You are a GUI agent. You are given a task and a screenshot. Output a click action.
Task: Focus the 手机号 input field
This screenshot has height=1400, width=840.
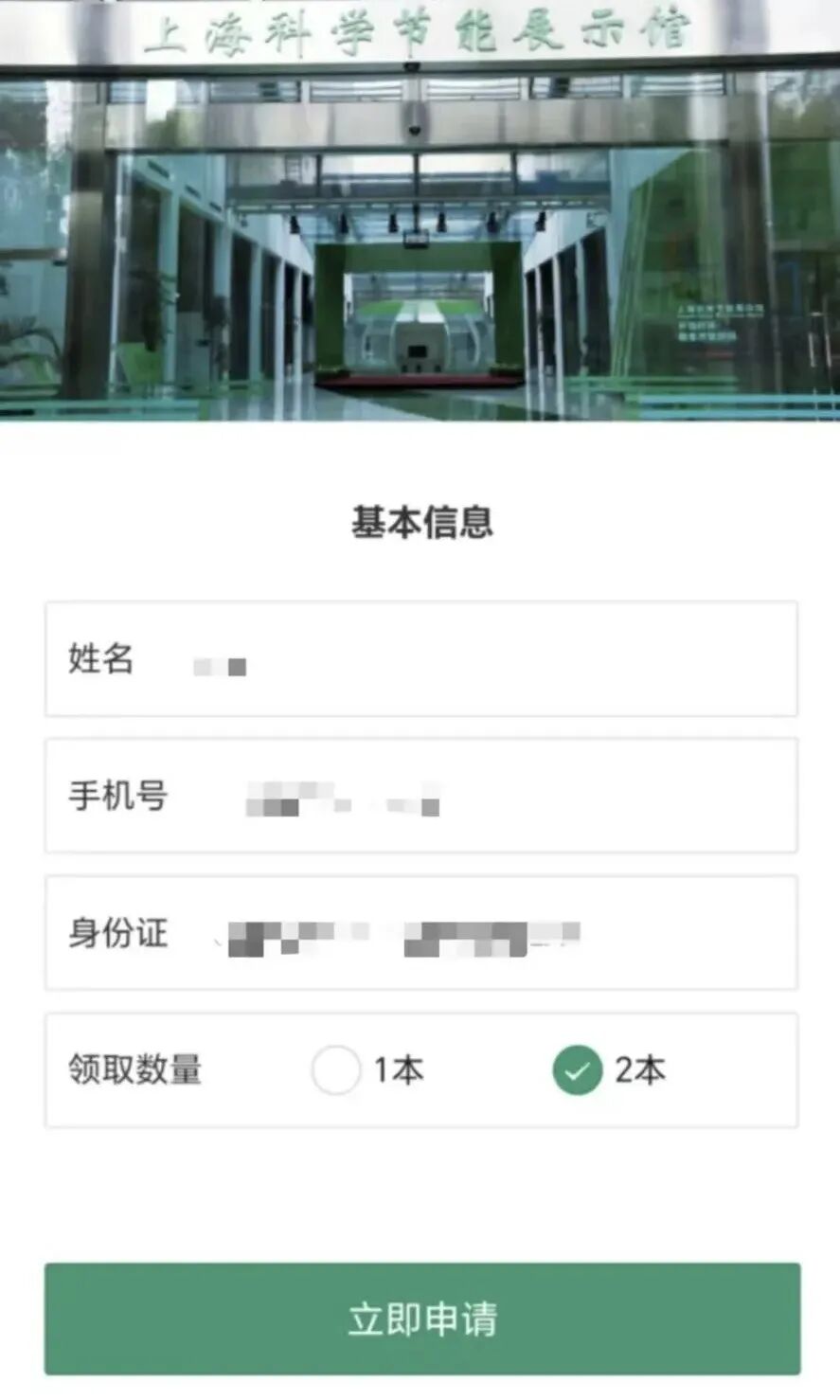421,796
